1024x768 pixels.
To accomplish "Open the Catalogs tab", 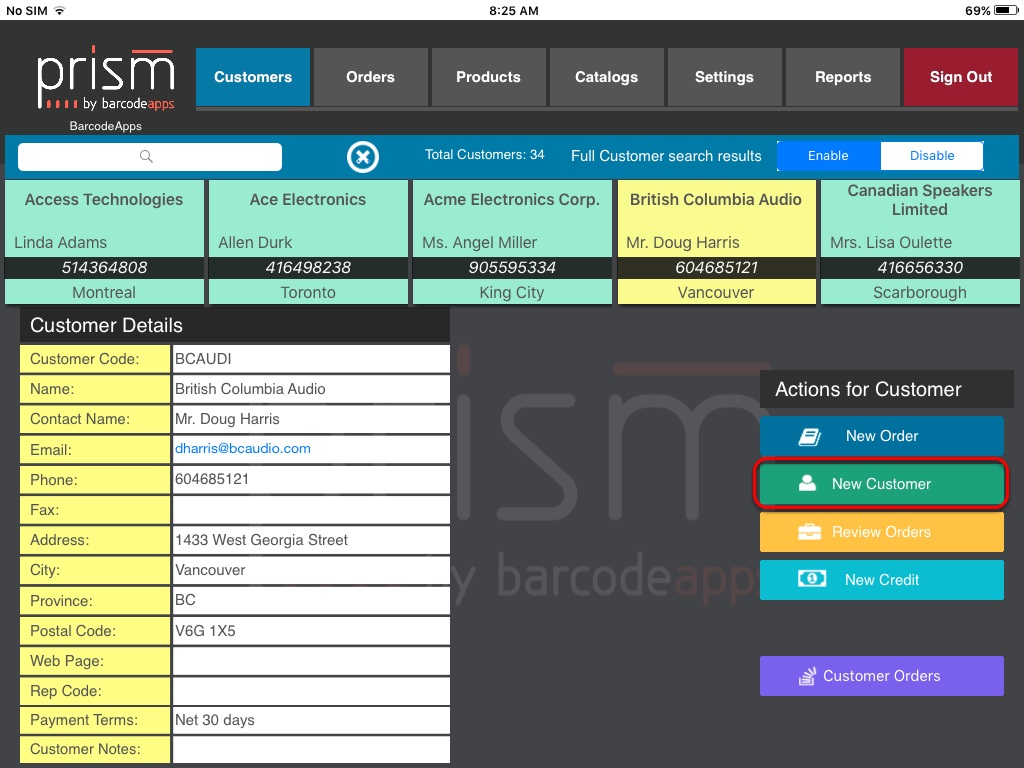I will click(x=607, y=77).
